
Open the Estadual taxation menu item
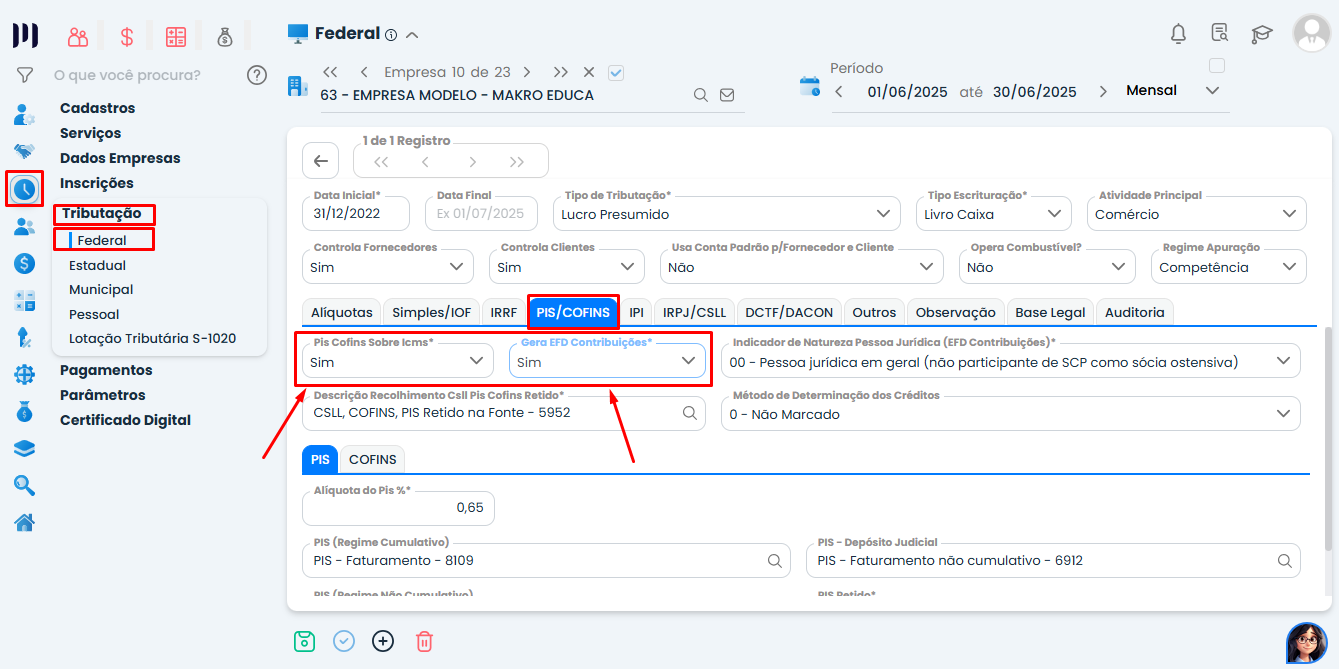click(x=97, y=265)
